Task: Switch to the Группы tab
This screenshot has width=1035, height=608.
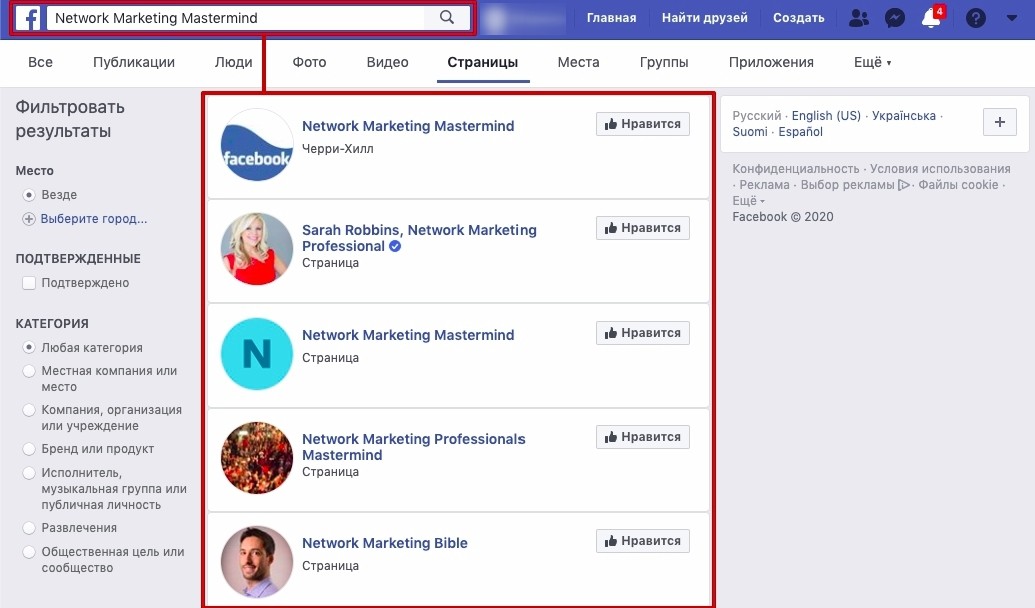Action: coord(663,62)
